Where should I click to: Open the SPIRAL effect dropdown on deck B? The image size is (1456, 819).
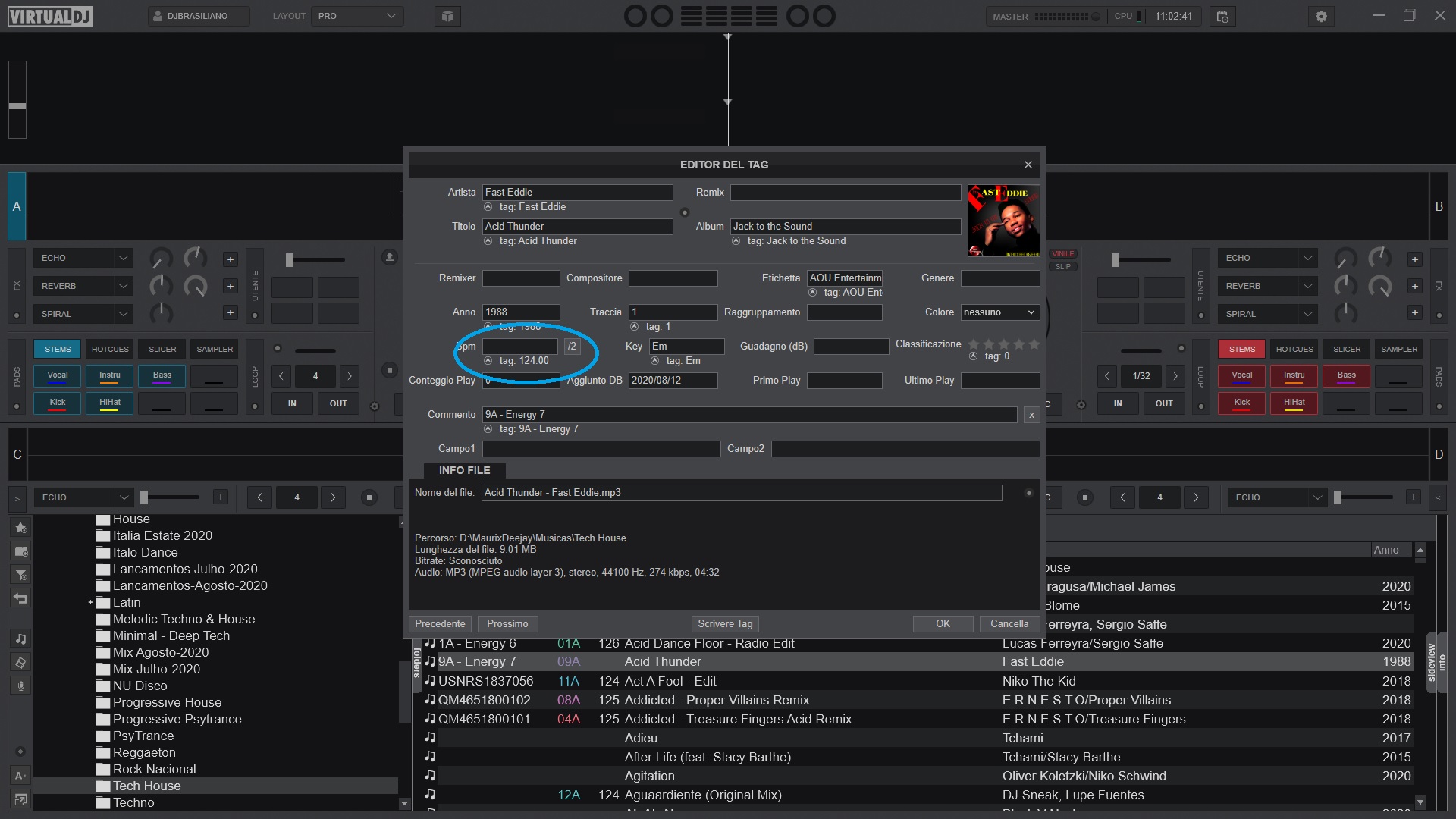click(1267, 314)
